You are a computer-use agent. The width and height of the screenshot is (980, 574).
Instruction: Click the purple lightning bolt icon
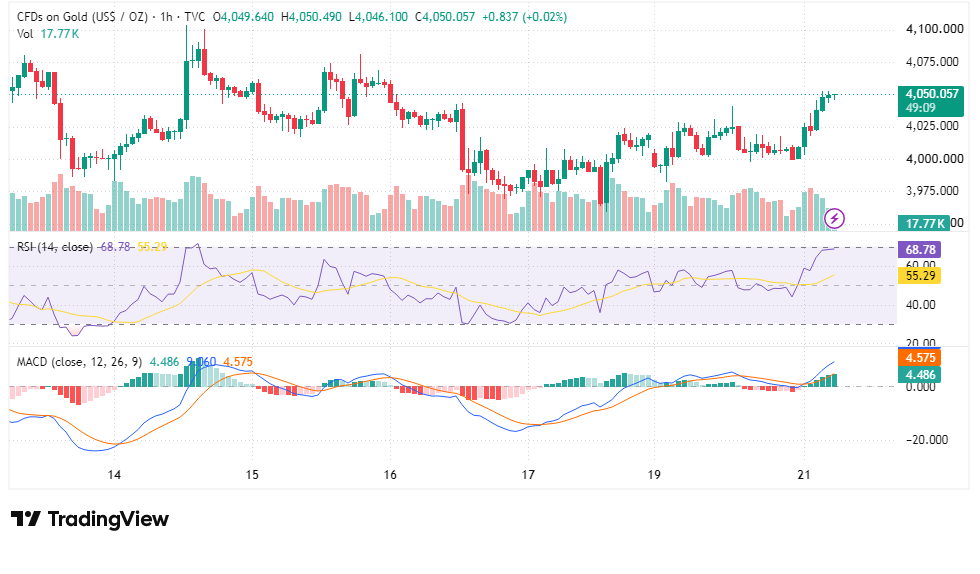(834, 219)
